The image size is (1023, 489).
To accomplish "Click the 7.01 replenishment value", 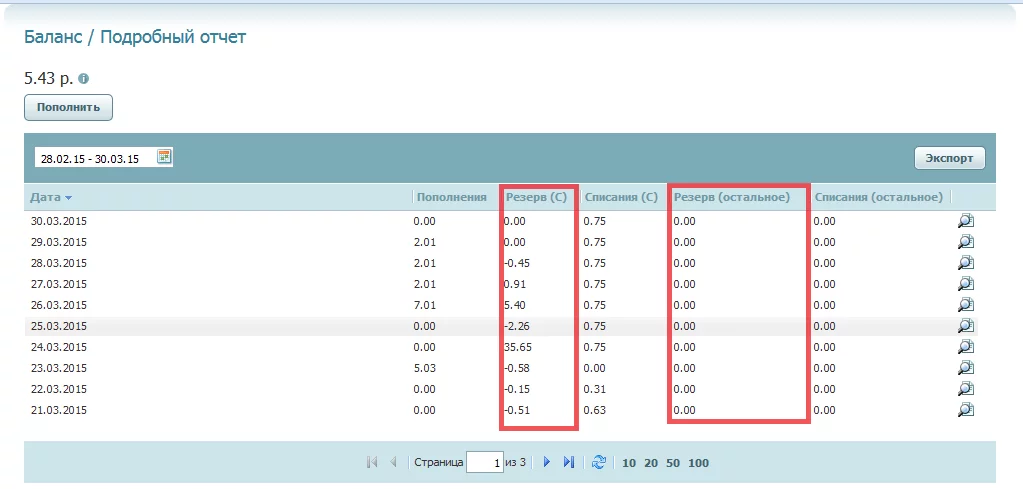I will 424,305.
